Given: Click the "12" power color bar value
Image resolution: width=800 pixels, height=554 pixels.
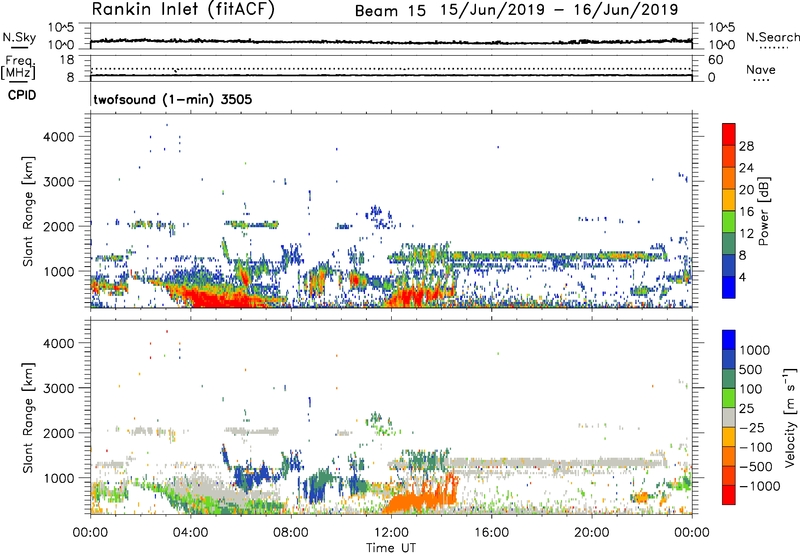Looking at the screenshot, I should 746,234.
